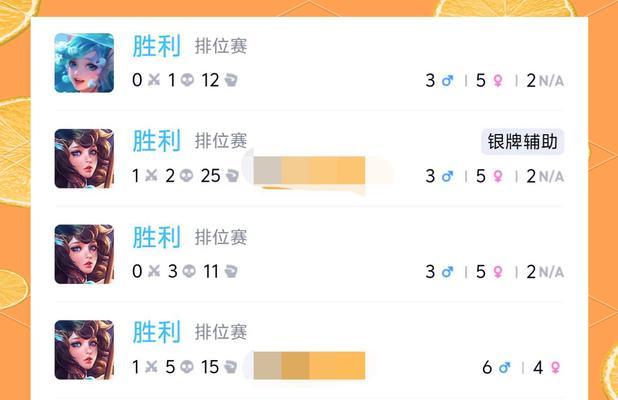Click the skull deaths icon in first match
618x400 pixels.
187,80
